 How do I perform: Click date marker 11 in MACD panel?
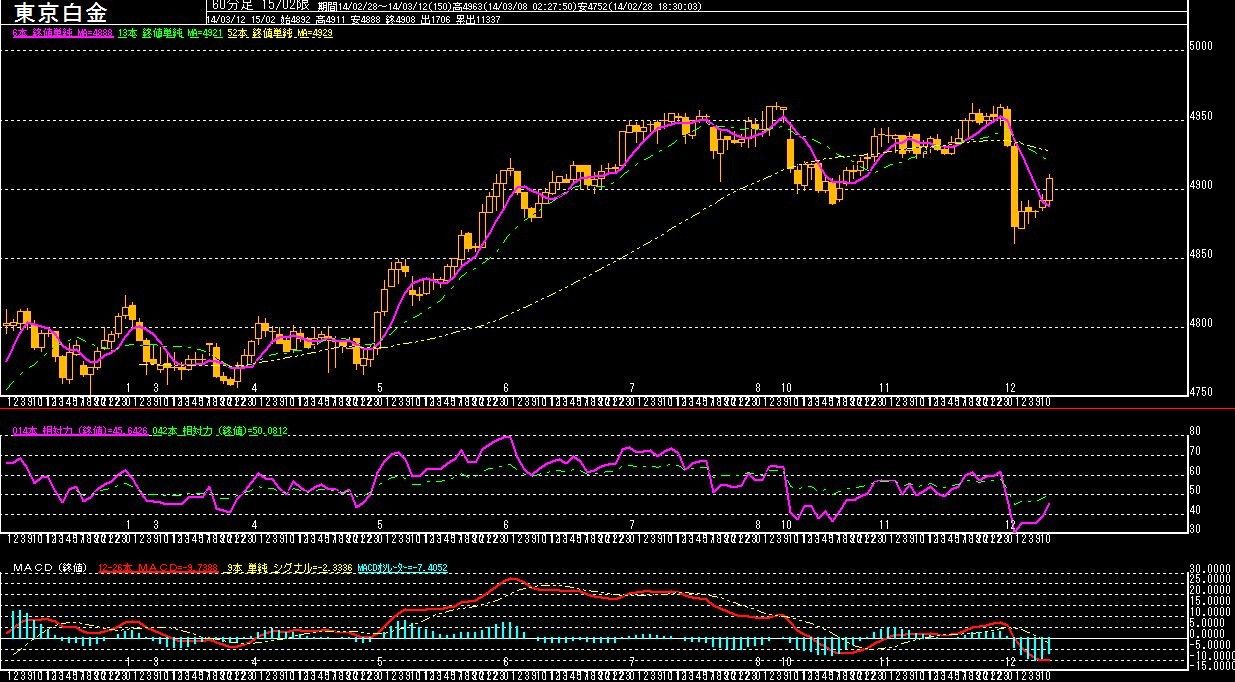[x=885, y=662]
